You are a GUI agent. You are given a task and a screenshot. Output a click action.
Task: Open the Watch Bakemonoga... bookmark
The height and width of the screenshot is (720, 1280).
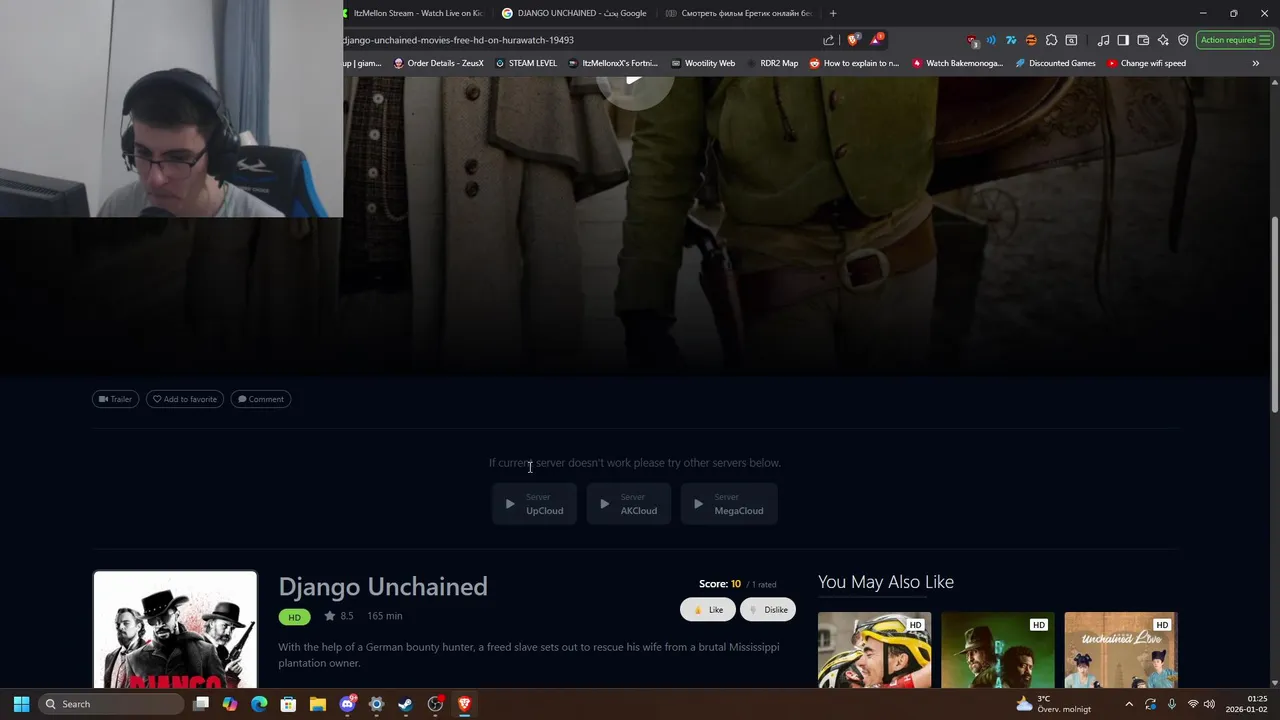pos(957,63)
